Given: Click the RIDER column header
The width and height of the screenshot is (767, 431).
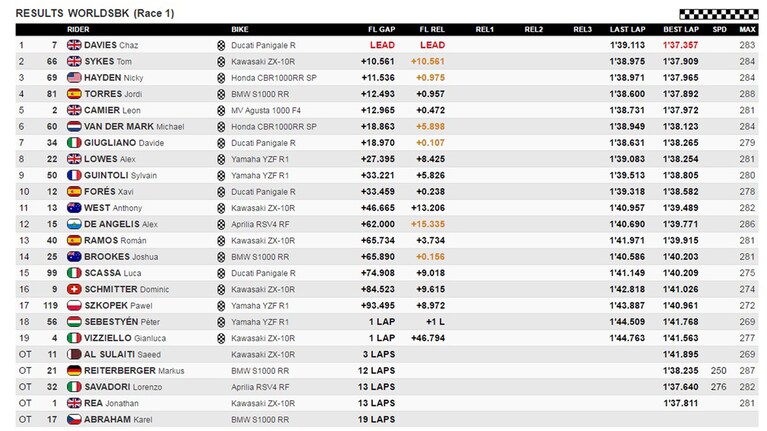Looking at the screenshot, I should (78, 29).
